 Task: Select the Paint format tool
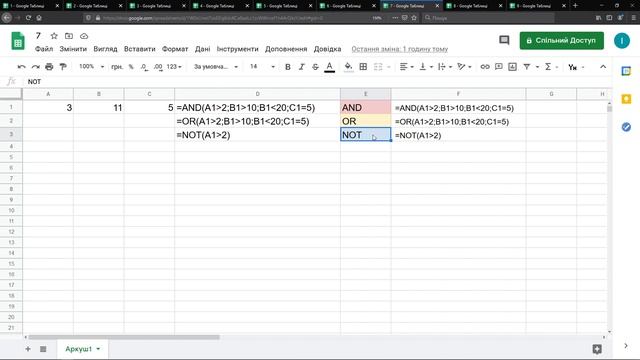click(63, 67)
